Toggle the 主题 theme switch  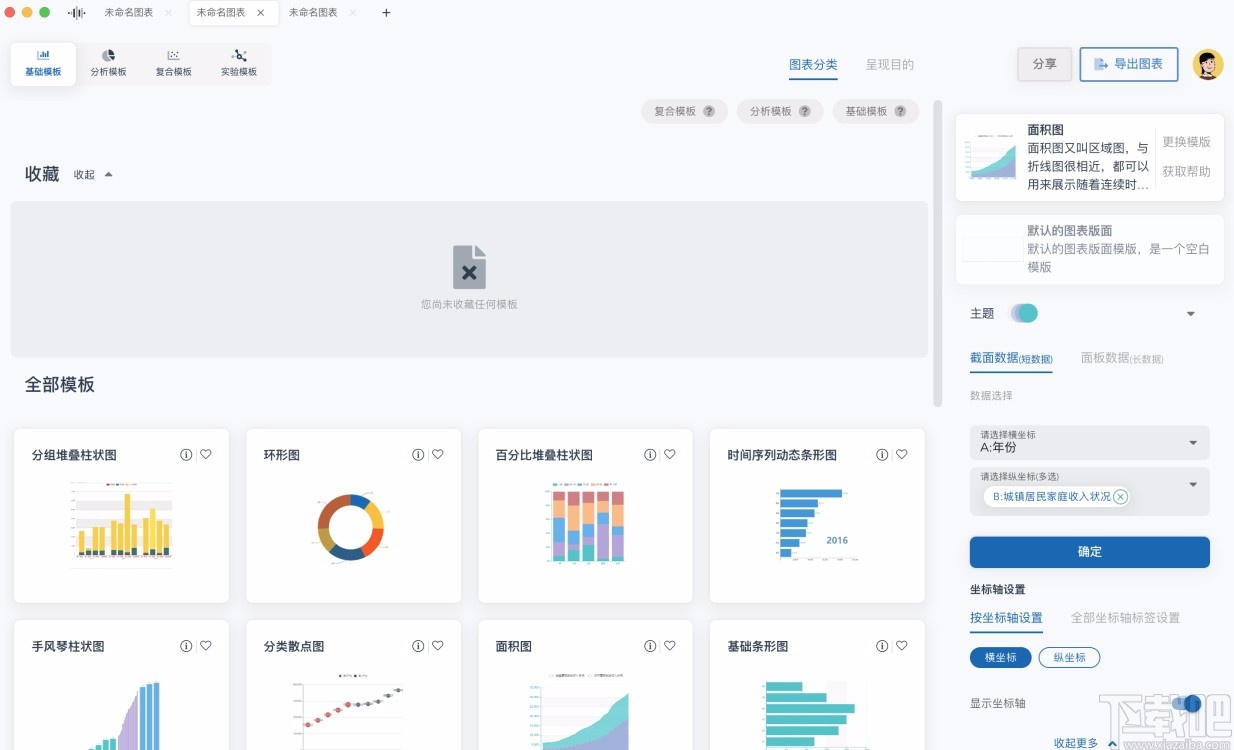pyautogui.click(x=1024, y=313)
